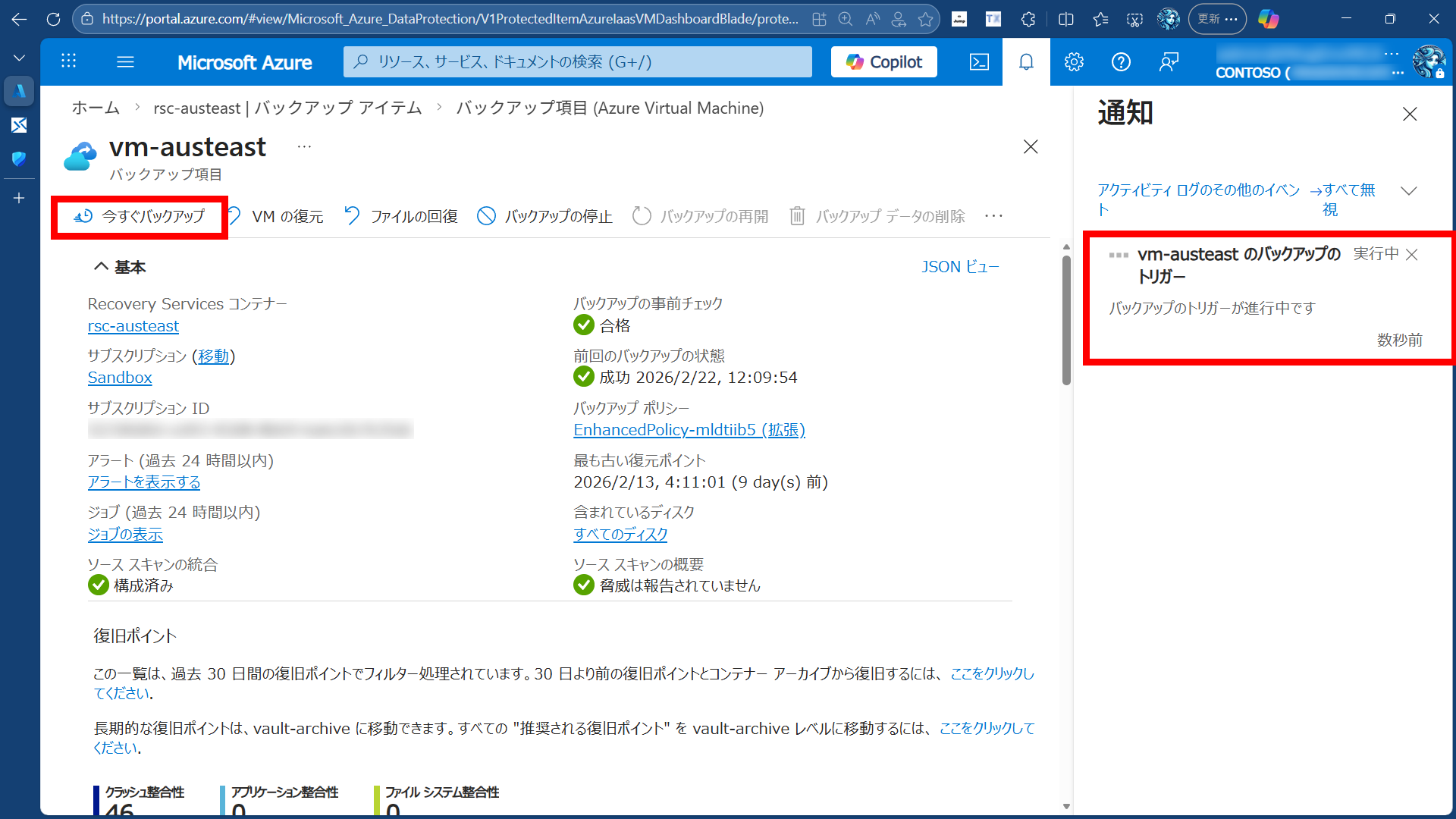Open Cloud Shell from the top bar

pyautogui.click(x=979, y=61)
